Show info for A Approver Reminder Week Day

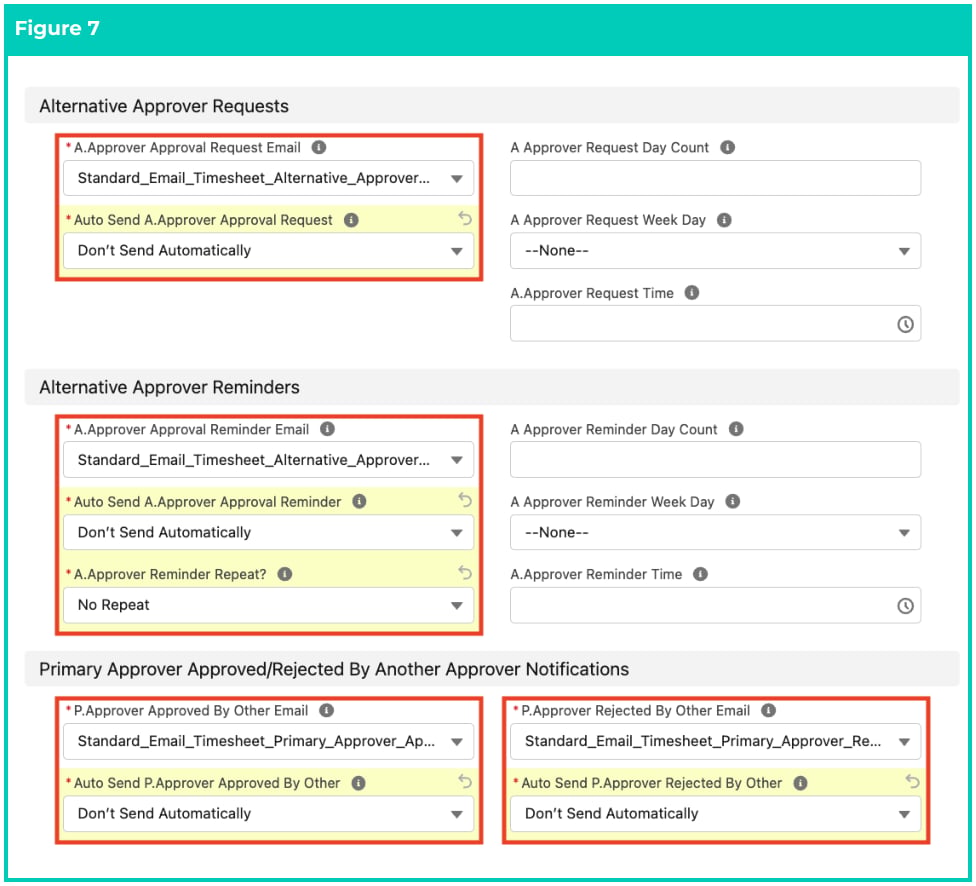[x=733, y=501]
